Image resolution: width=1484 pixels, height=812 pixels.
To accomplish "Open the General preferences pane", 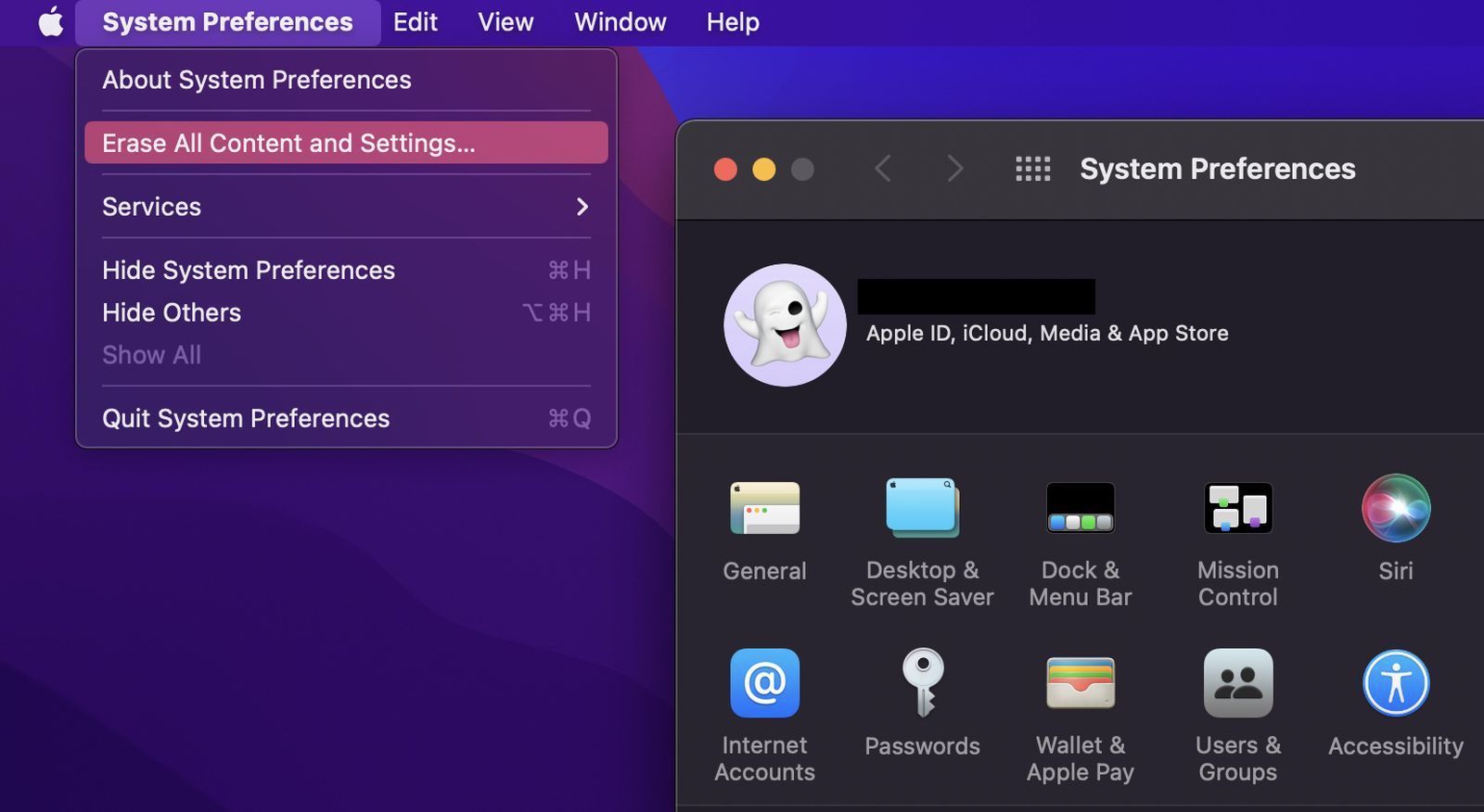I will coord(764,530).
